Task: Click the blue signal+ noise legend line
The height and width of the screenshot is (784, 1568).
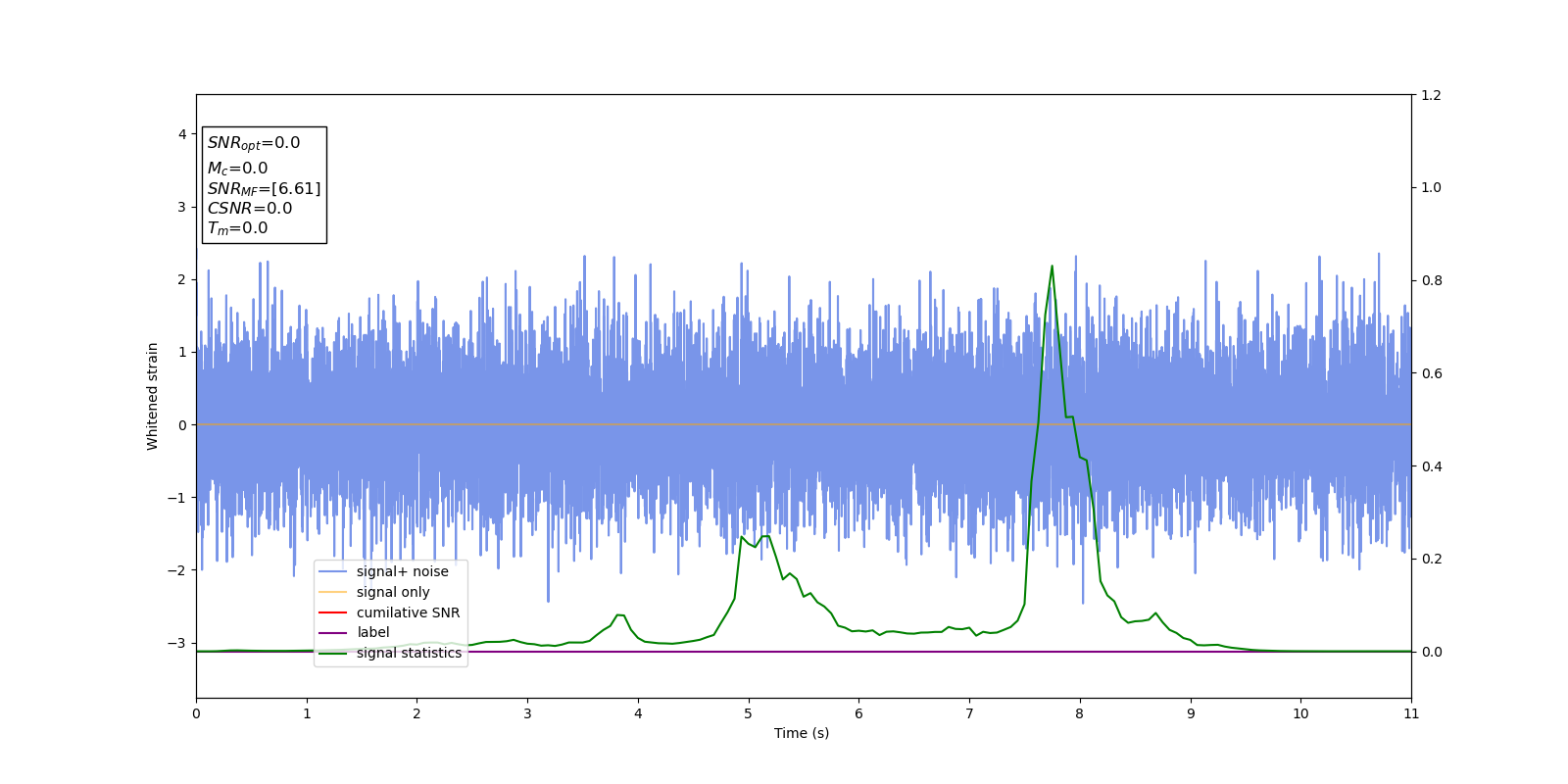Action: tap(333, 571)
